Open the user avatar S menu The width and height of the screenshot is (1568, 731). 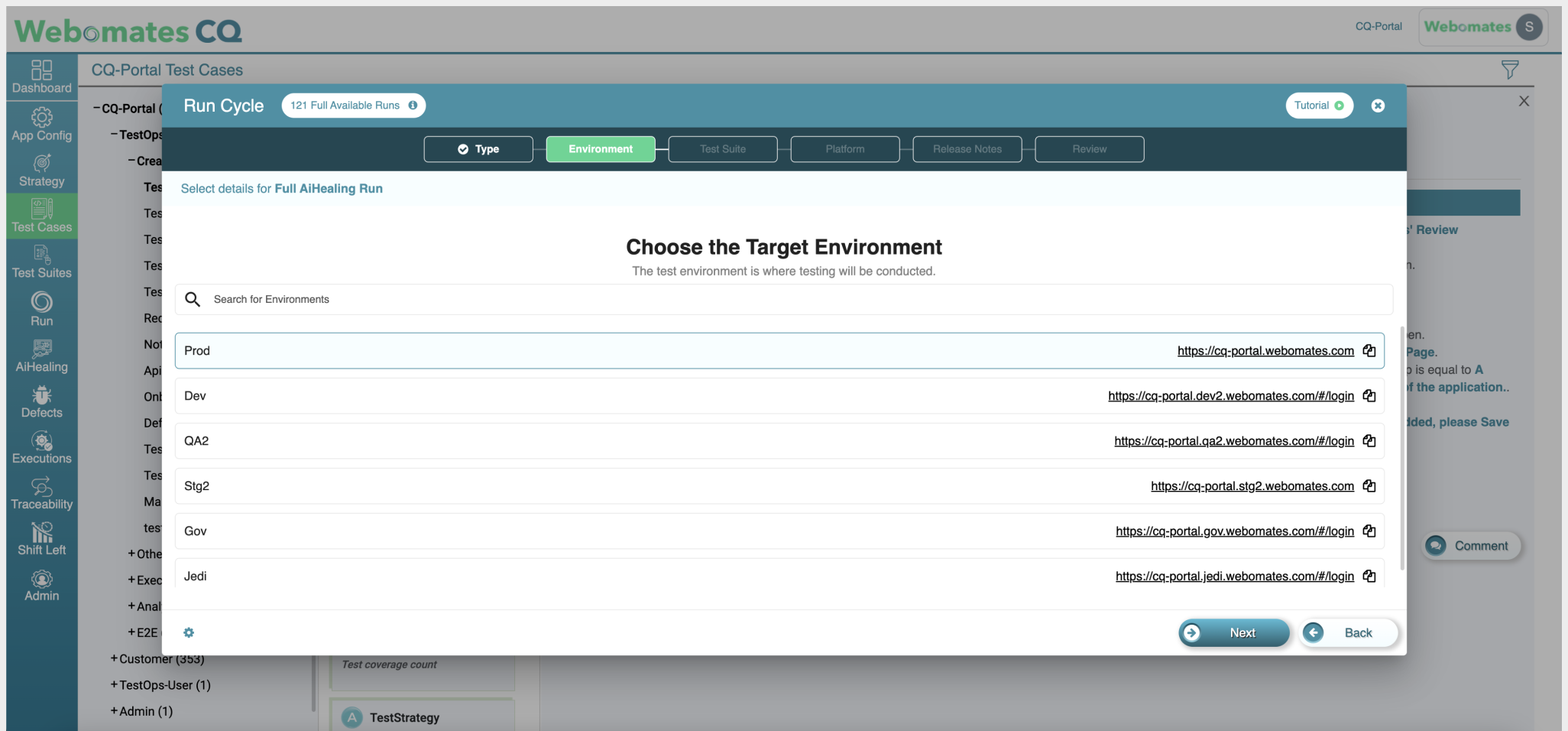pos(1529,27)
